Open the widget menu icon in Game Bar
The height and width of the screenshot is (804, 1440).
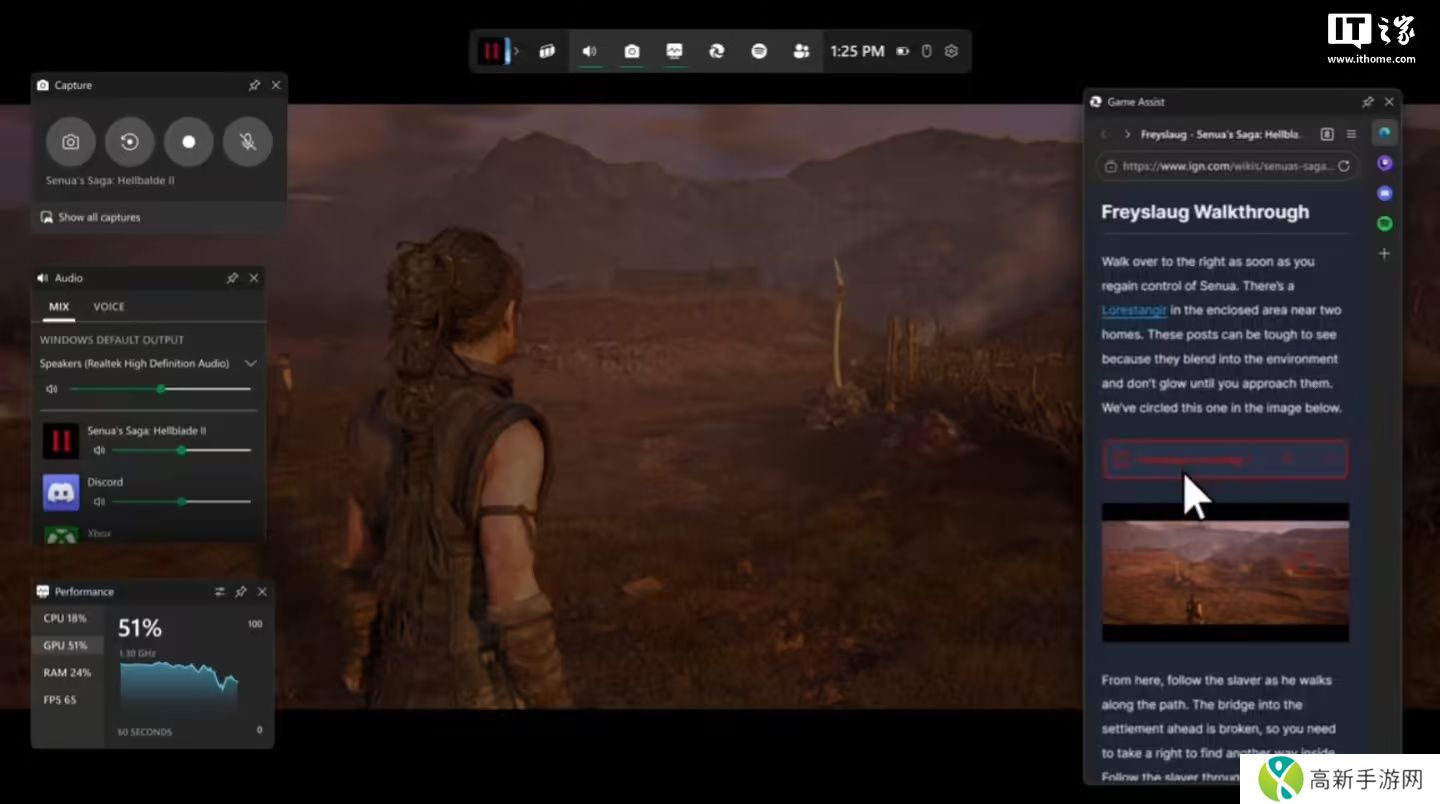tap(547, 51)
